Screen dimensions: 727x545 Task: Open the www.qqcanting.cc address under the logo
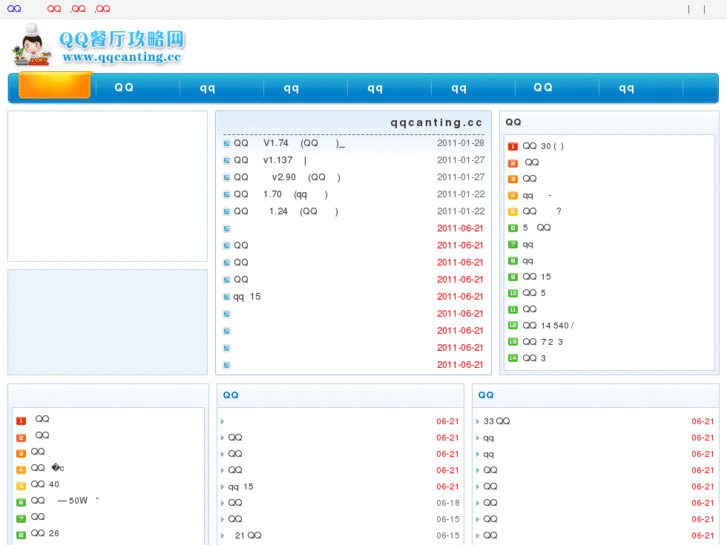[x=121, y=57]
